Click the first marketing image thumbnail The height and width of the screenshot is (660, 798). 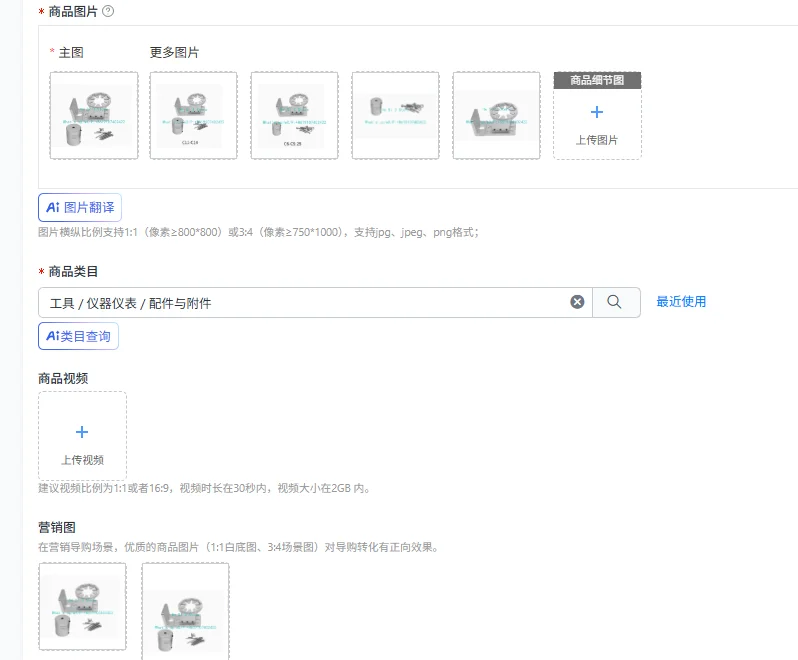click(82, 606)
